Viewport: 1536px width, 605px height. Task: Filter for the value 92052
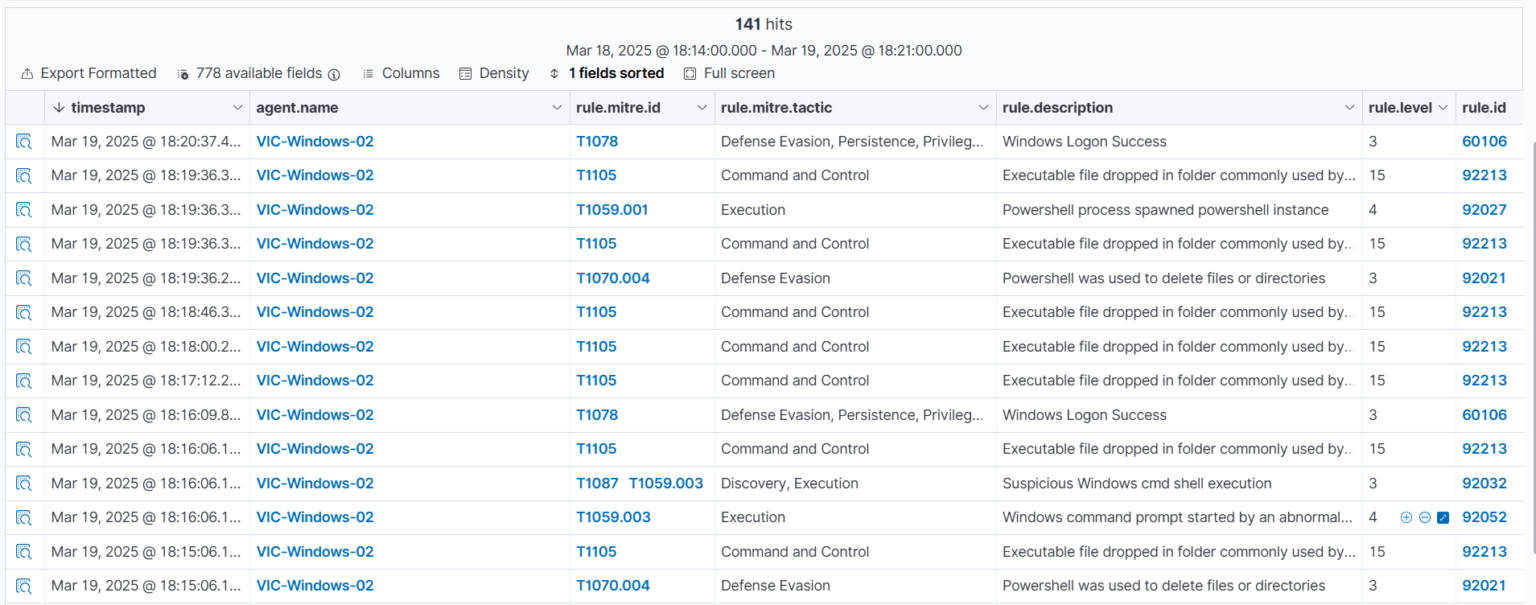pos(1405,517)
